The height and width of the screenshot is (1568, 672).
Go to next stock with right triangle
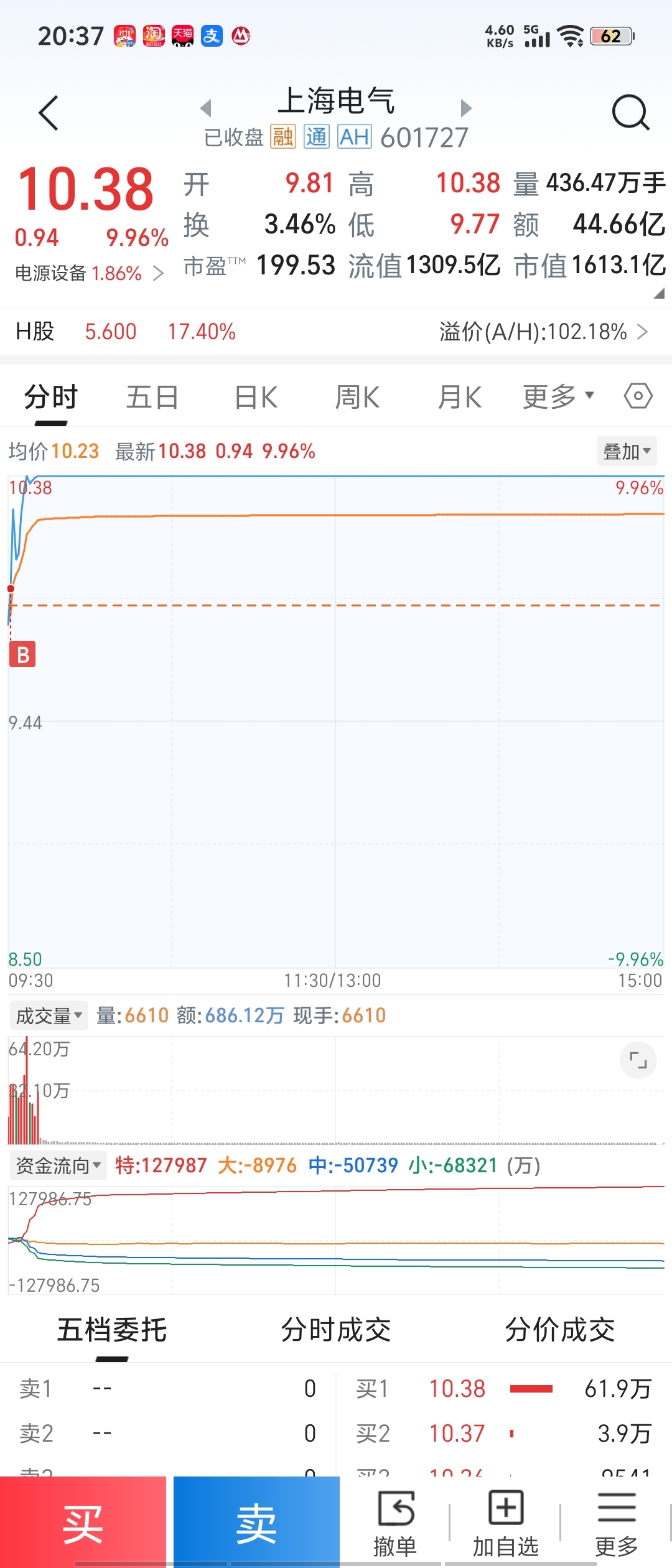466,108
